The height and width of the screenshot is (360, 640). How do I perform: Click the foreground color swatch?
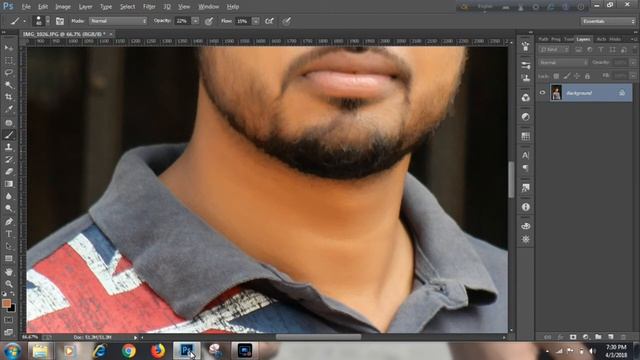[6, 303]
